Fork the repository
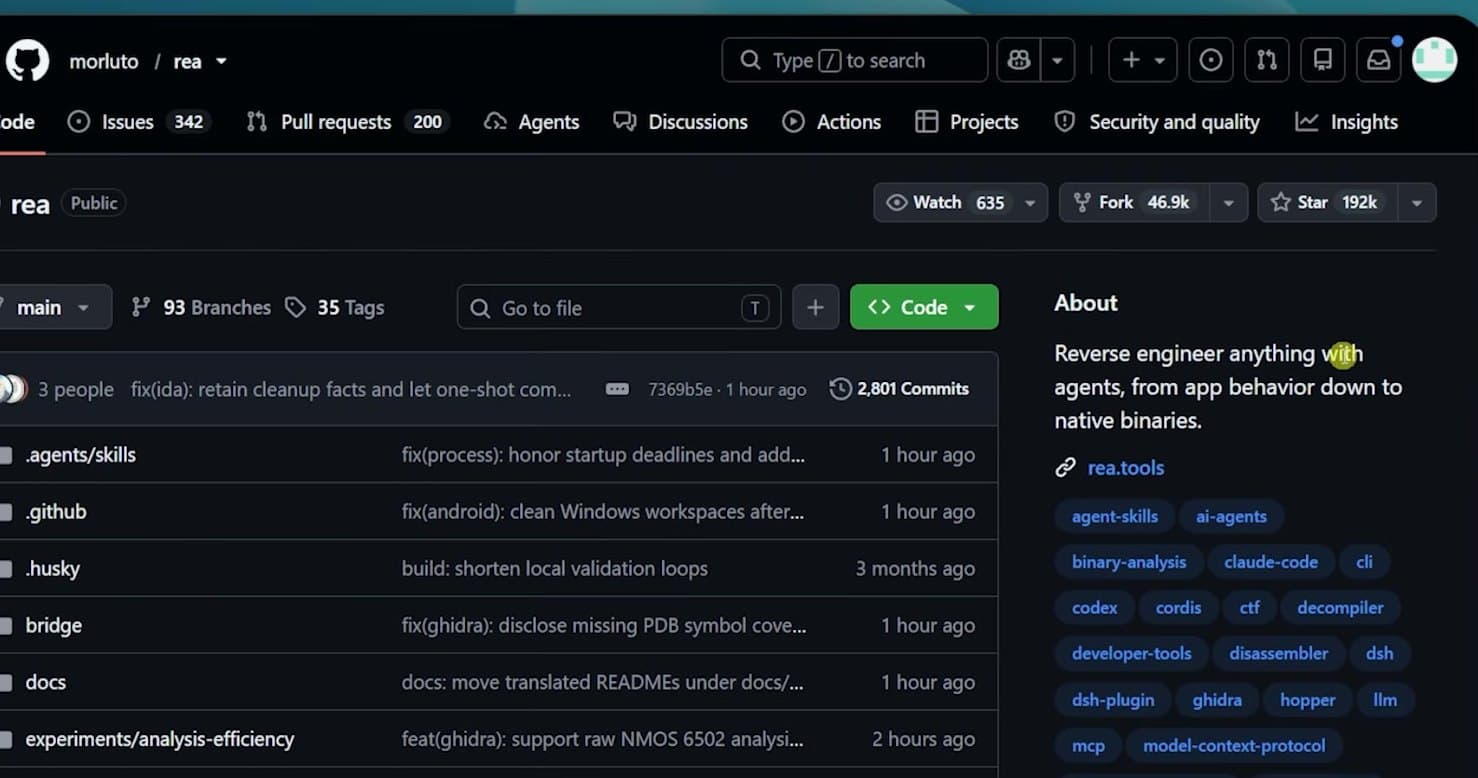 click(x=1134, y=203)
